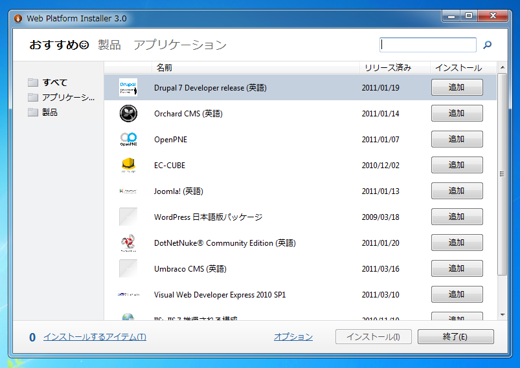Click the DotNetNuke logo icon
This screenshot has height=368, width=520.
[128, 243]
